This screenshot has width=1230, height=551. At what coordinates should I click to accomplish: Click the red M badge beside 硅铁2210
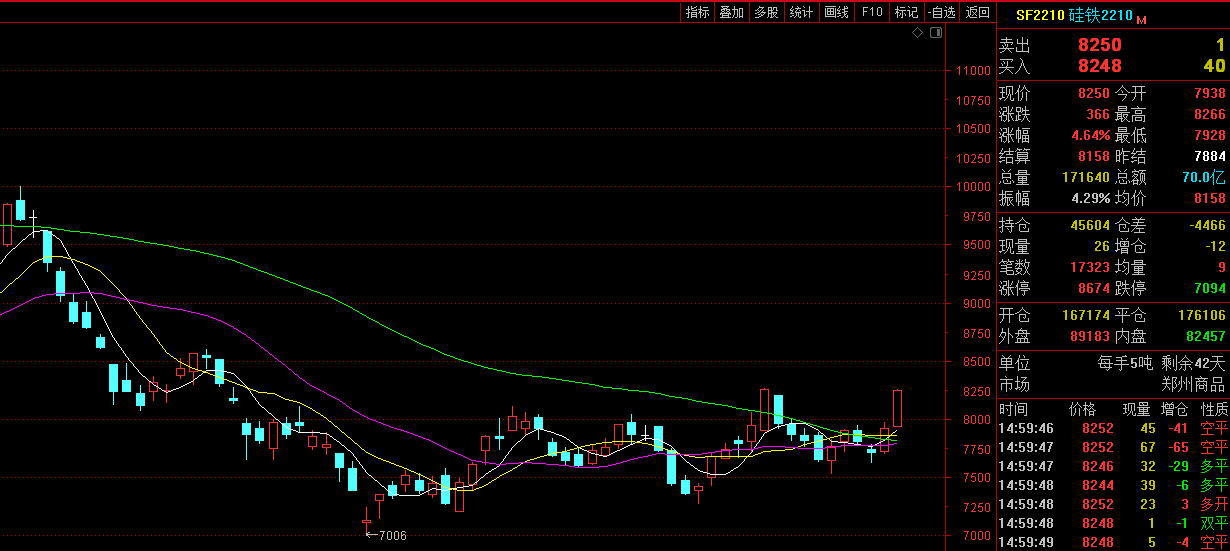point(1142,19)
